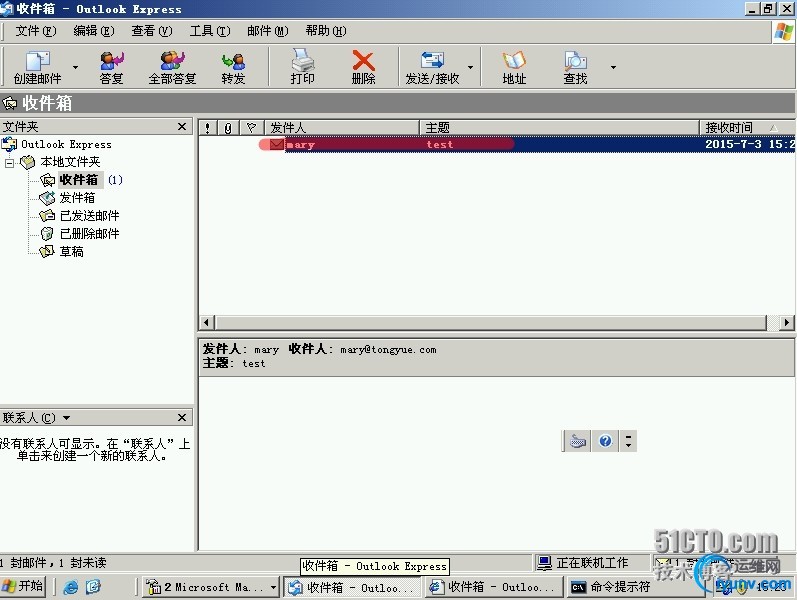797x600 pixels.
Task: Select the 本地文件夹 folder
Action: click(70, 162)
